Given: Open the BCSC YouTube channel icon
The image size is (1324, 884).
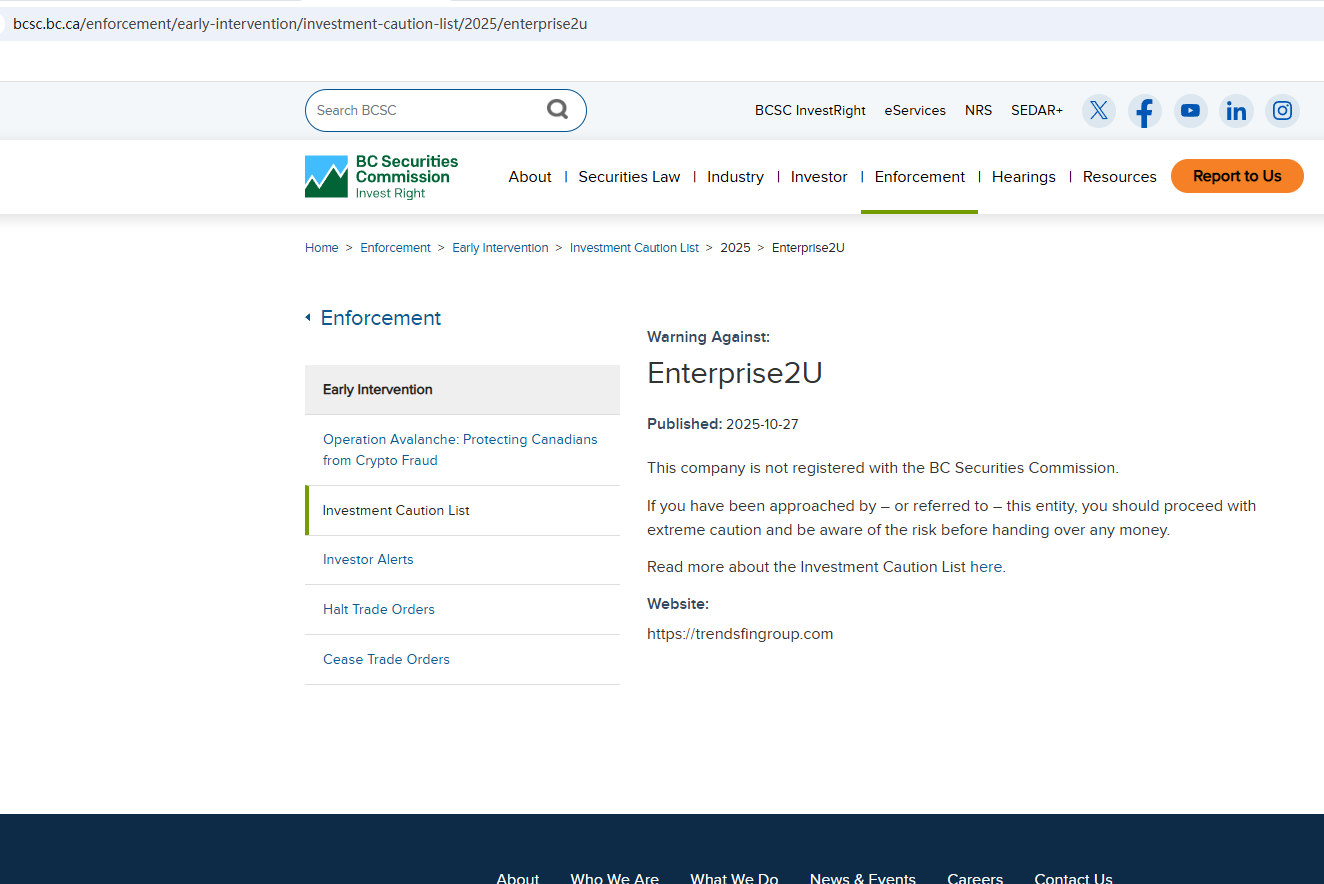Looking at the screenshot, I should coord(1190,110).
